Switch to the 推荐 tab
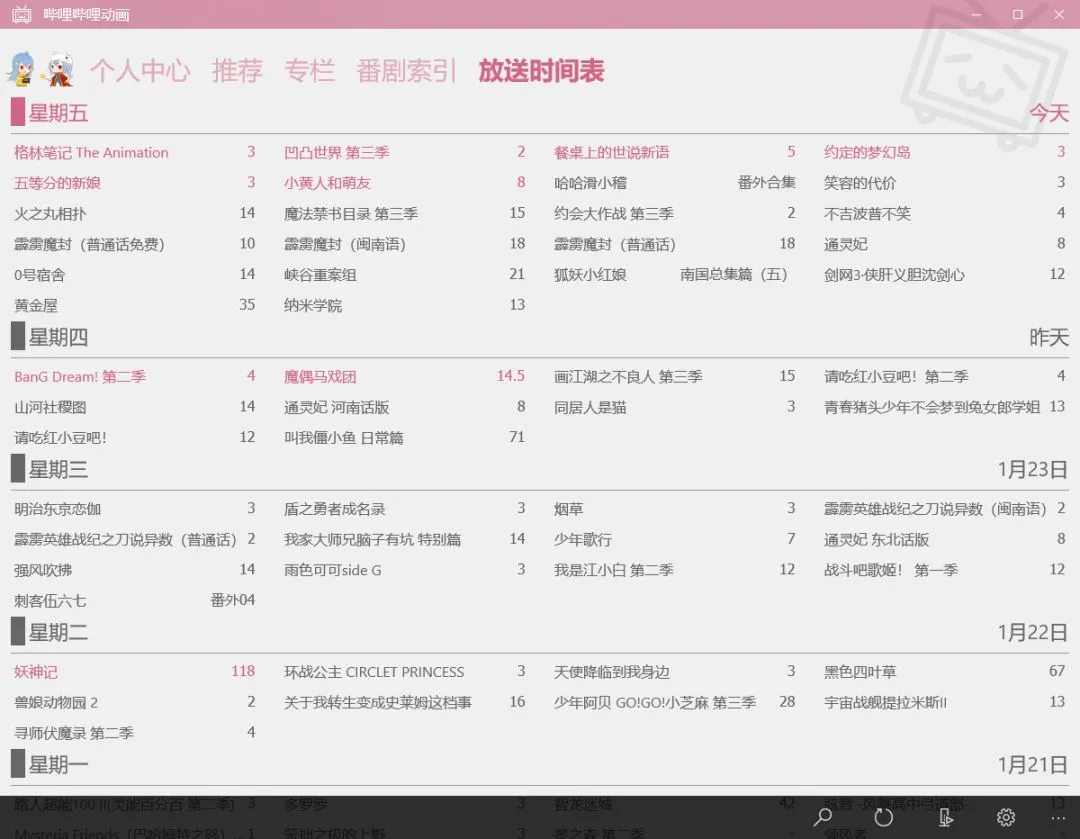1080x839 pixels. pyautogui.click(x=237, y=70)
